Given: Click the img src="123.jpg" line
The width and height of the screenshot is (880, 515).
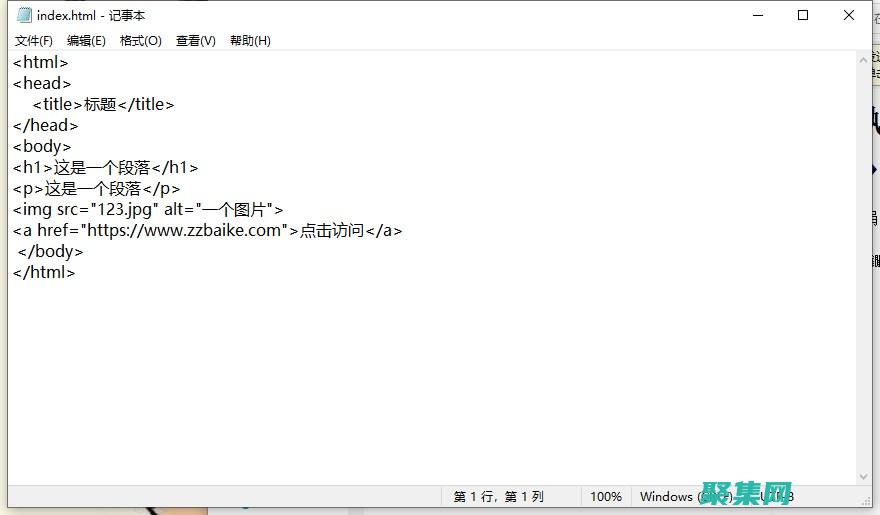Looking at the screenshot, I should (x=148, y=210).
